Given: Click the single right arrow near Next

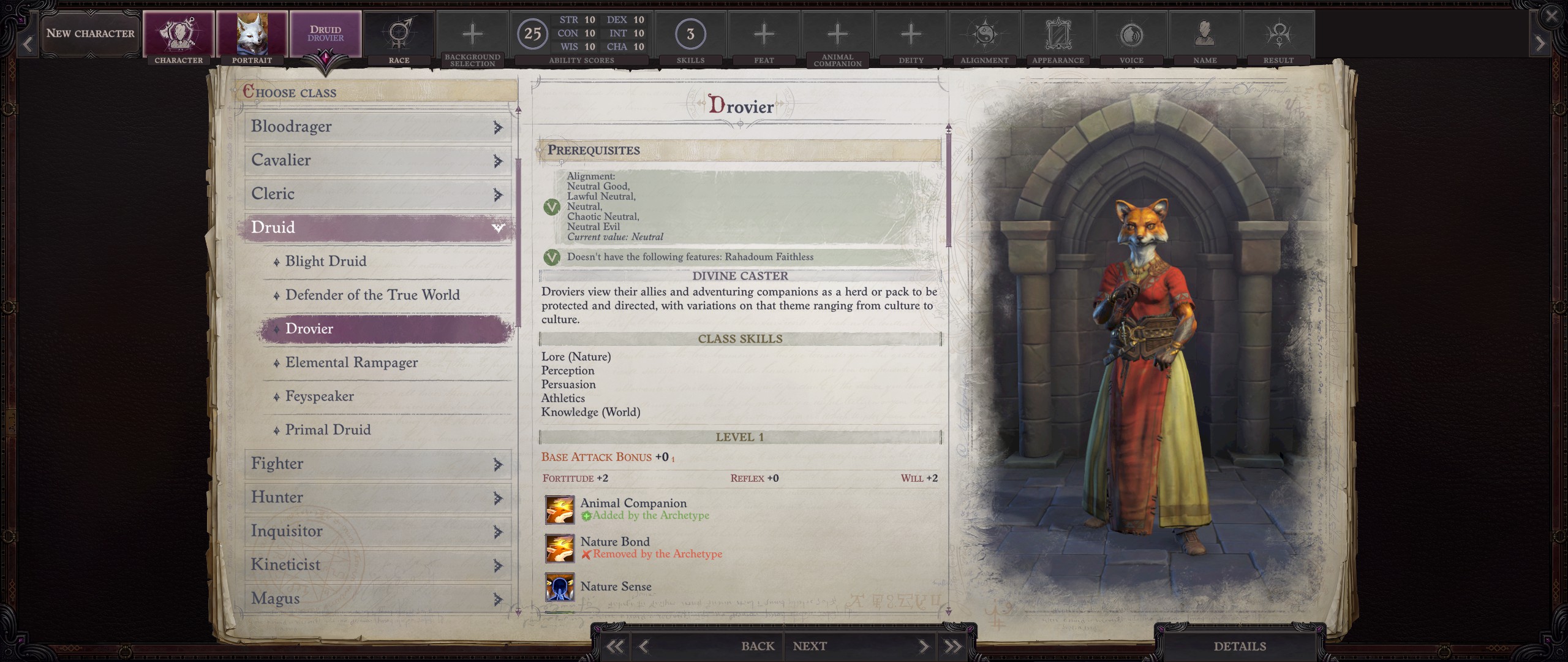Looking at the screenshot, I should tap(923, 646).
